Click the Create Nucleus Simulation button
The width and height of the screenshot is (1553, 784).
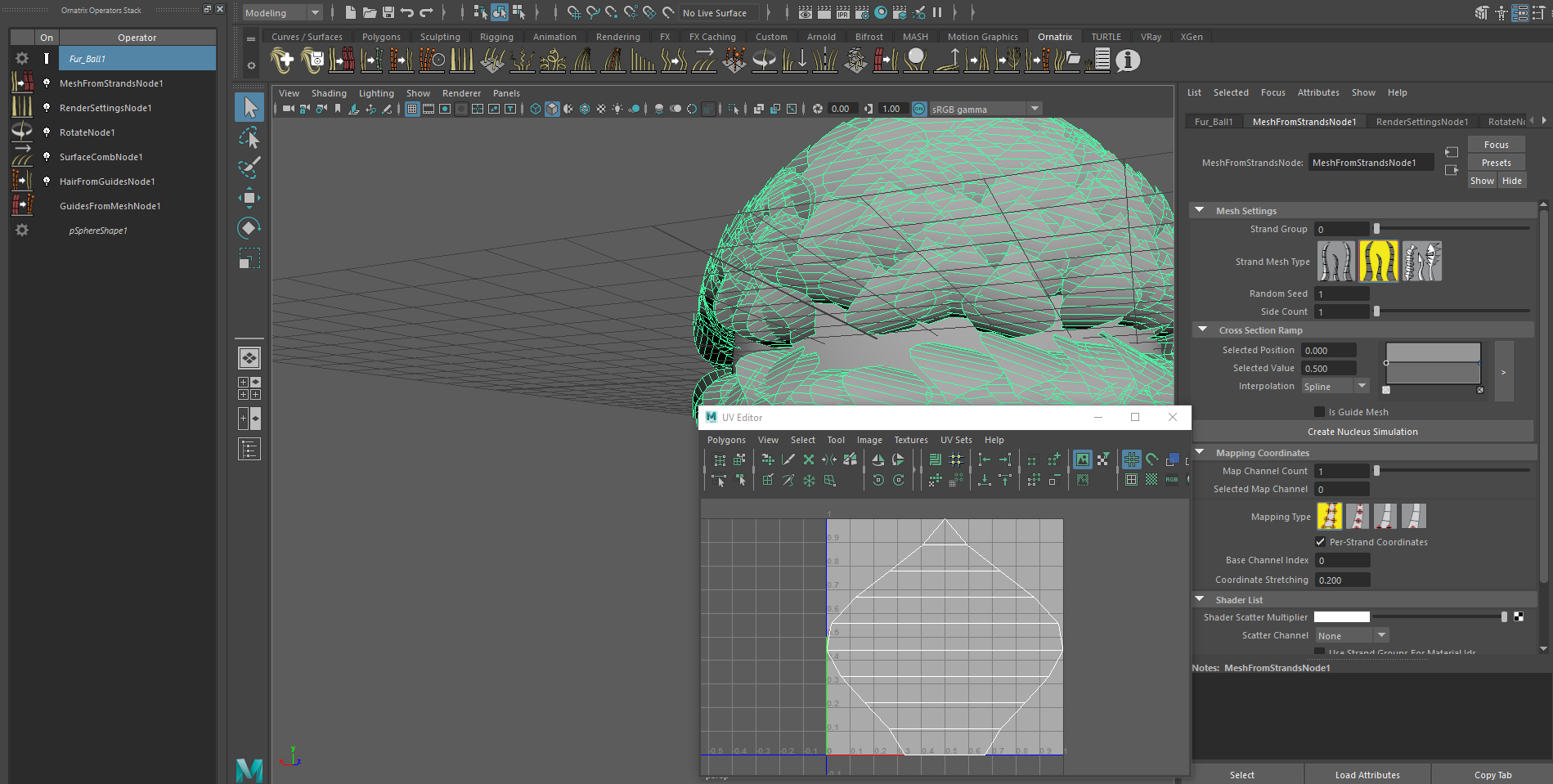1362,432
